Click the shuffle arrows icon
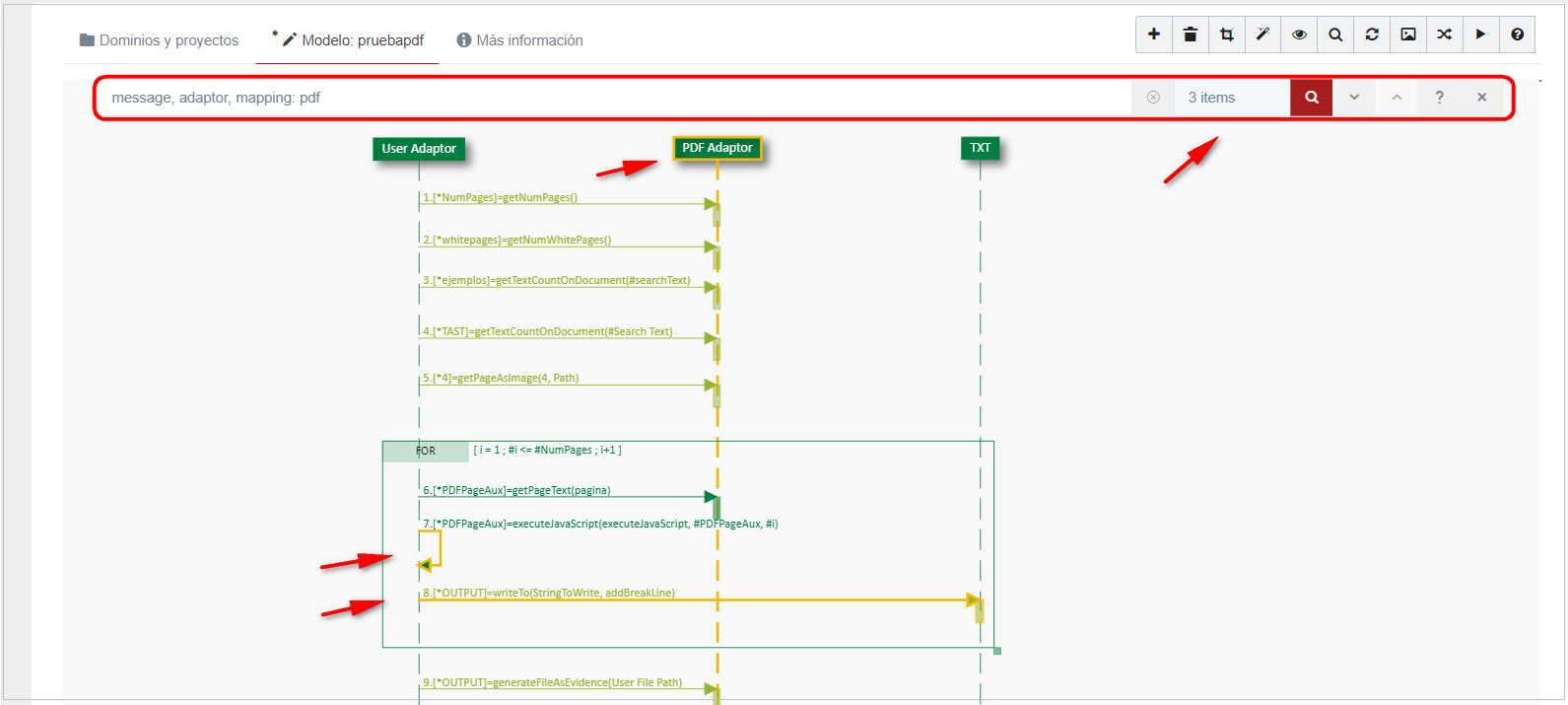 point(1445,35)
